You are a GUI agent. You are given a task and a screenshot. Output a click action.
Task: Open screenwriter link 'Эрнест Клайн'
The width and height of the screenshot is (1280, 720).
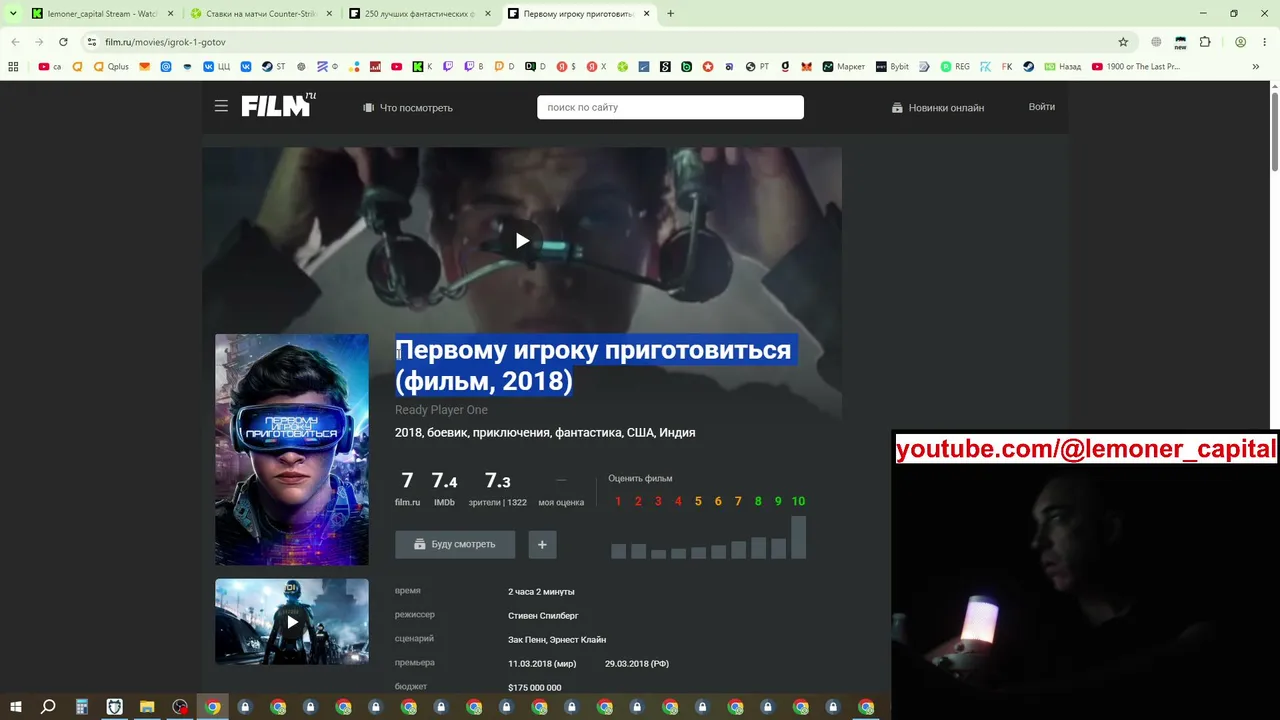[578, 640]
